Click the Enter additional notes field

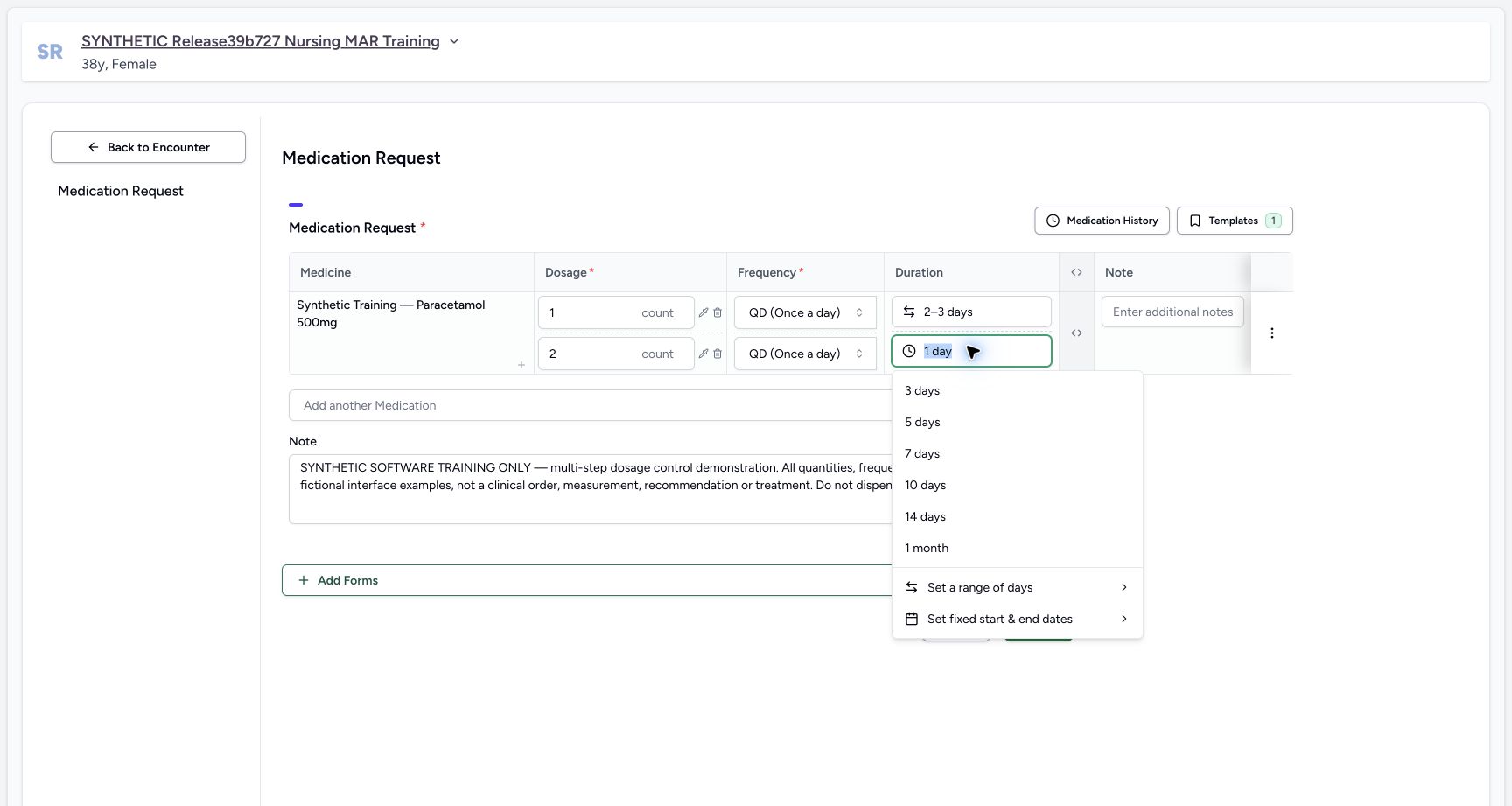tap(1172, 312)
